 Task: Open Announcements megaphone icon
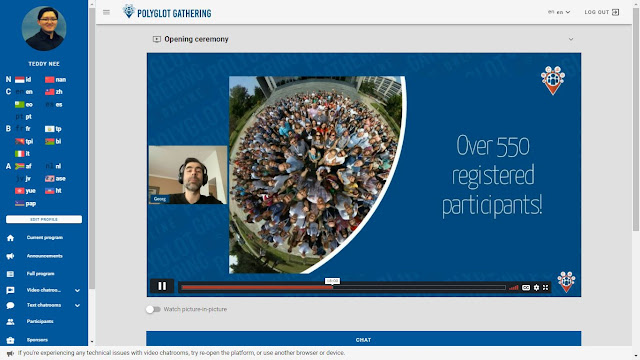coord(11,256)
